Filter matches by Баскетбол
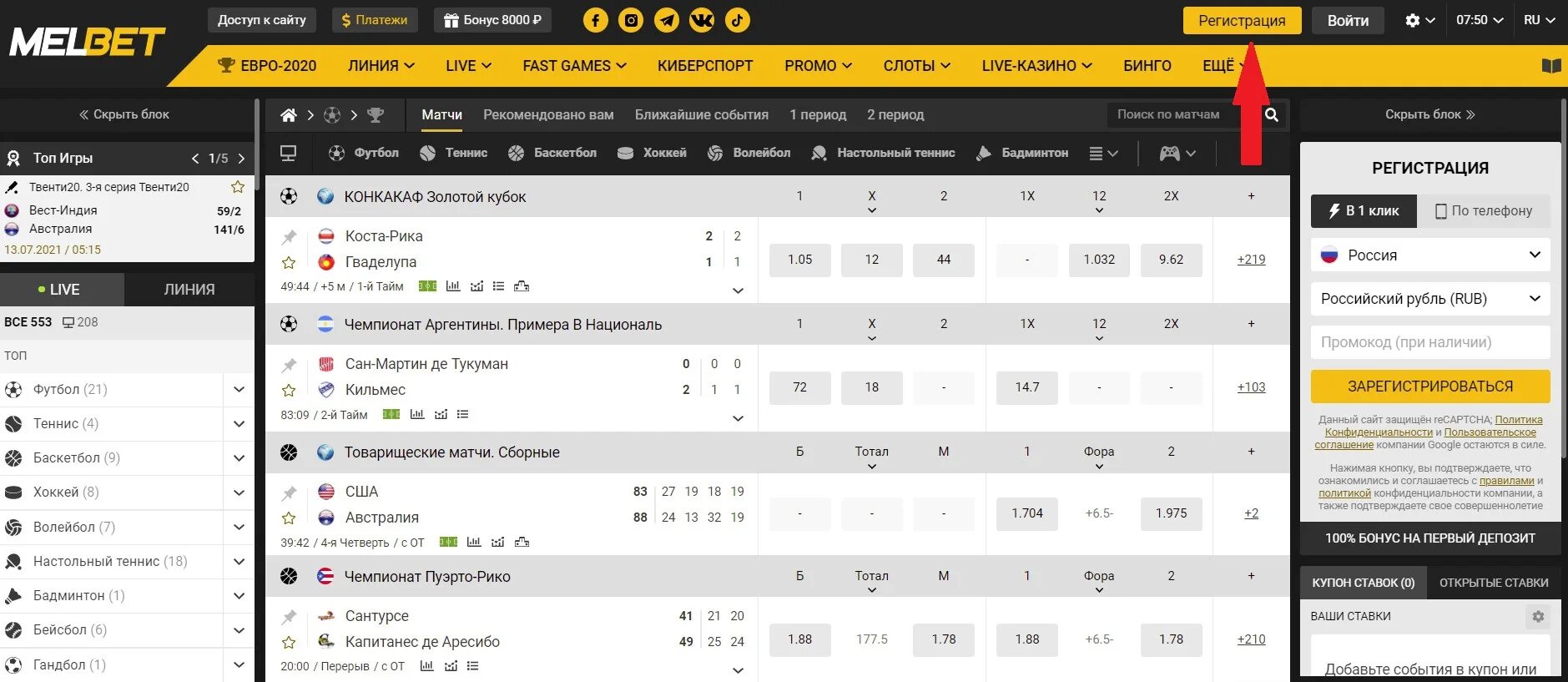This screenshot has height=682, width=1568. [552, 153]
